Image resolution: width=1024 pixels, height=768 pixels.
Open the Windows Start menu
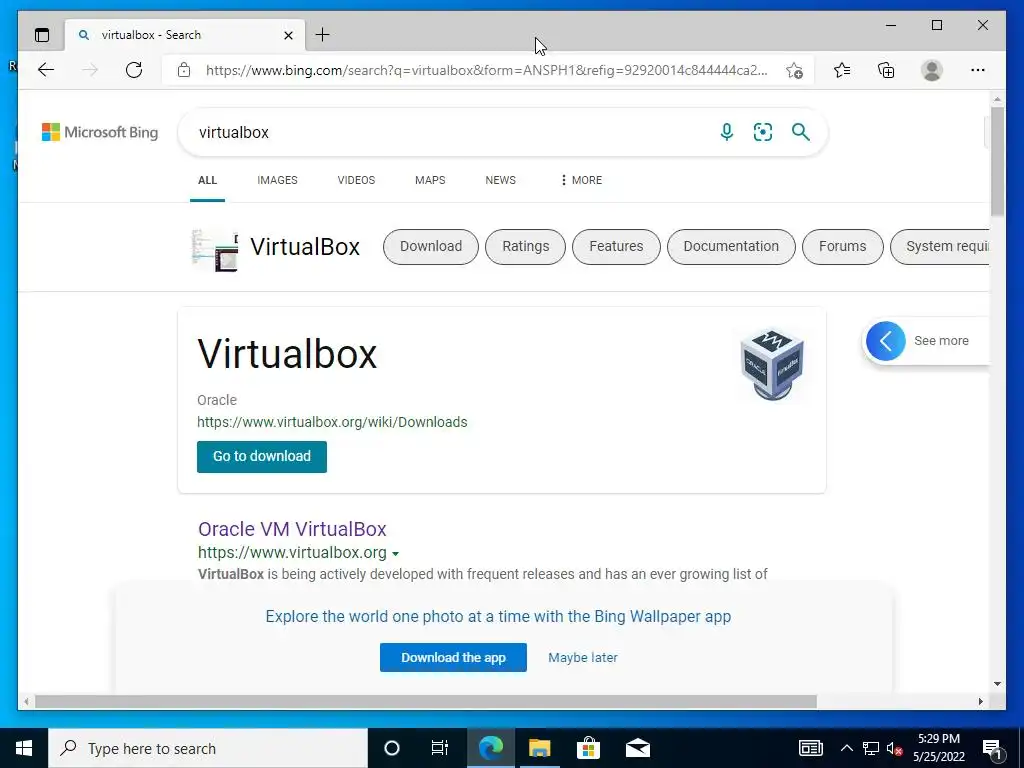[24, 748]
